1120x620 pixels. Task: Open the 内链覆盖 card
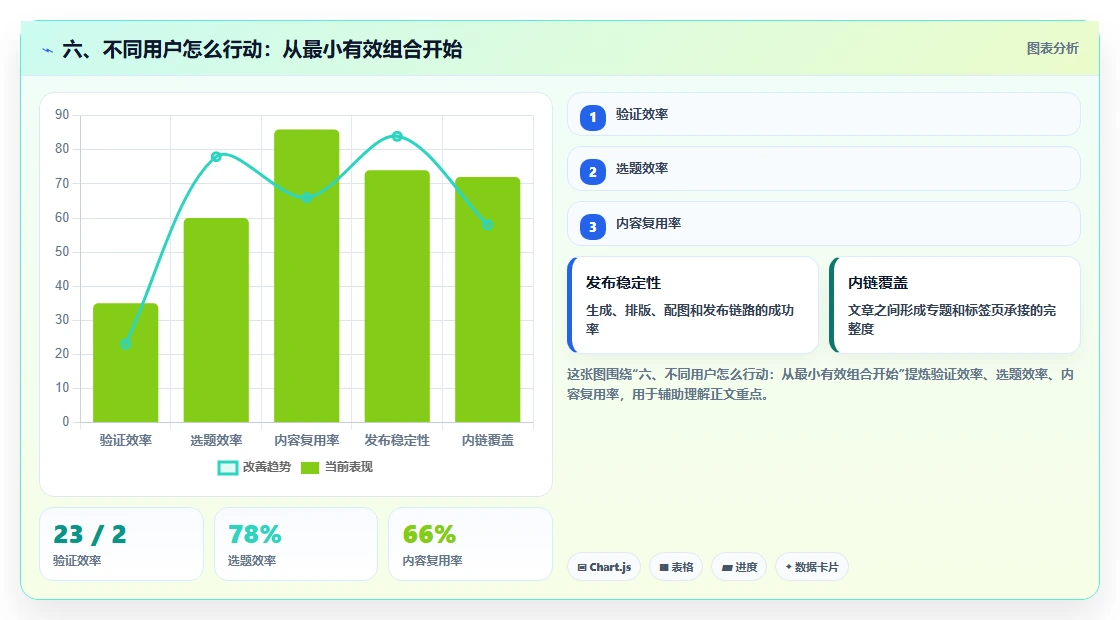click(955, 305)
